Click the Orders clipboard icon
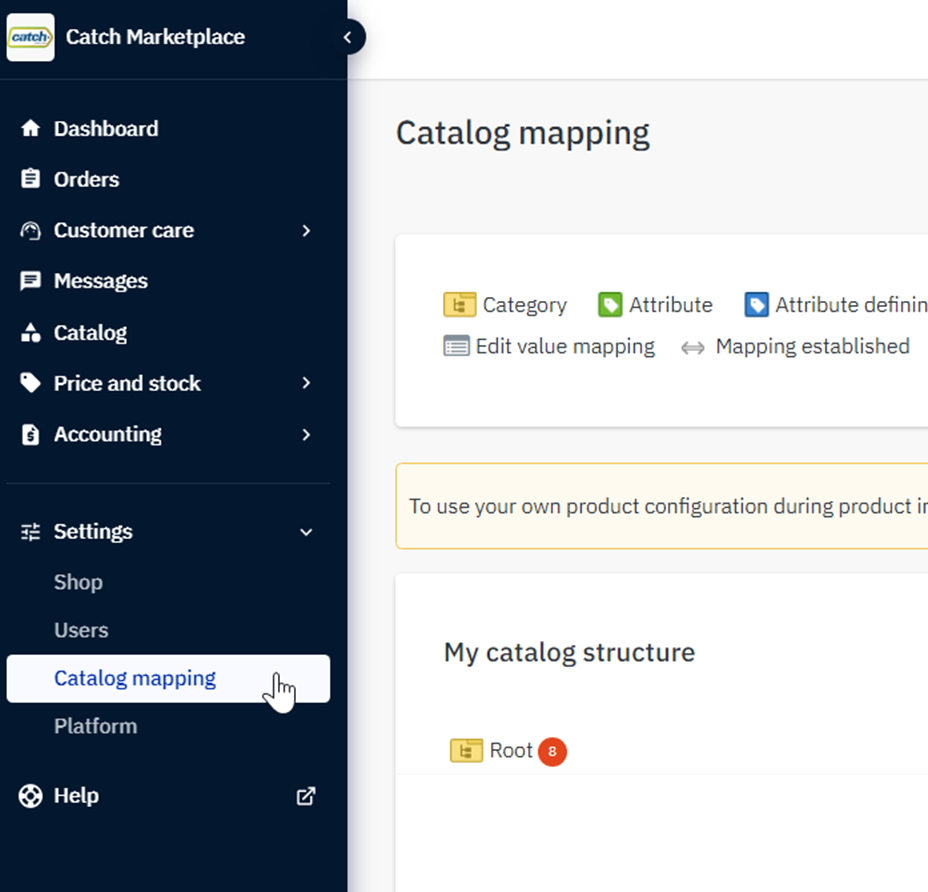The image size is (928, 892). click(x=30, y=179)
